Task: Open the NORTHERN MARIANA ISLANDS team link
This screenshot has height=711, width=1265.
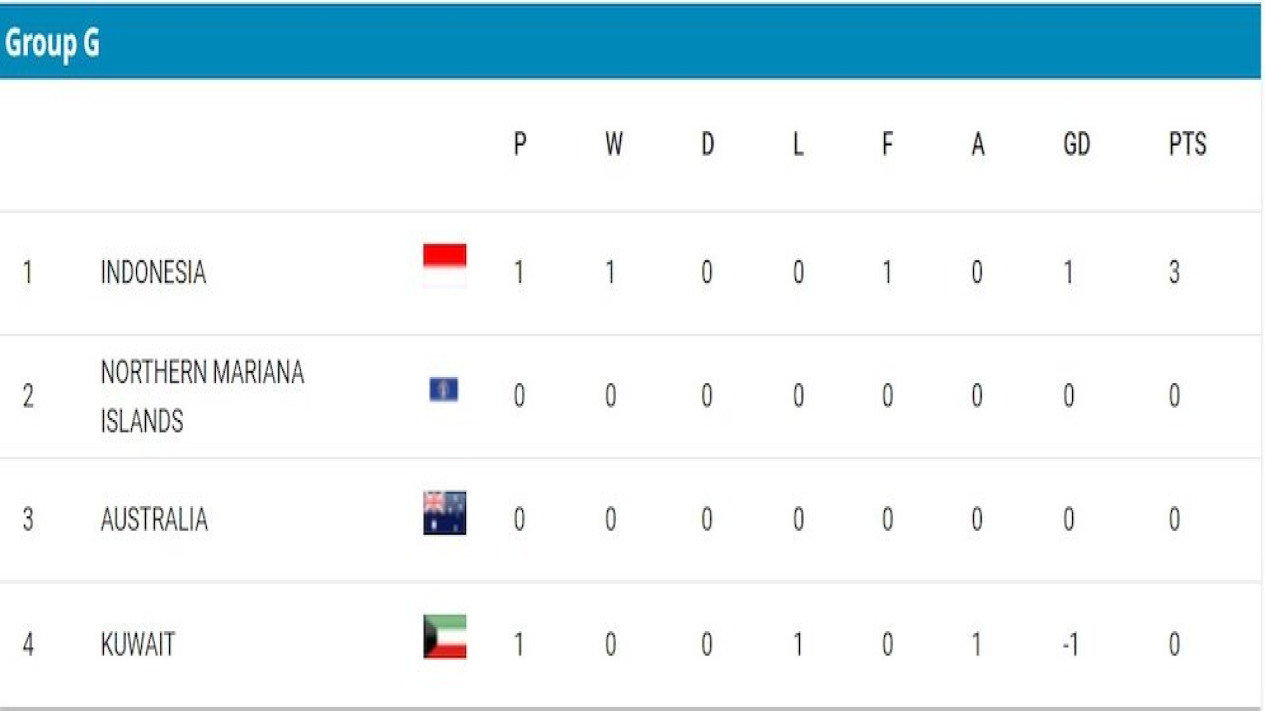Action: [x=202, y=397]
